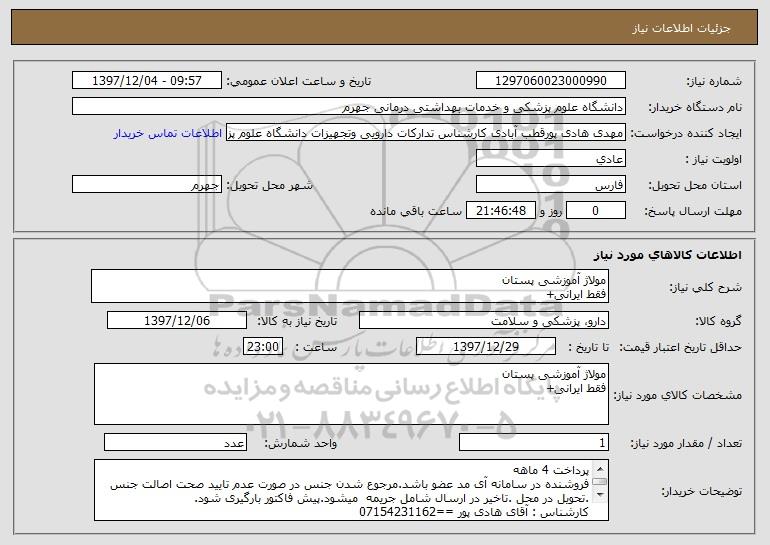Click the buyer notes text area
Screen dimensions: 770x545
(351, 490)
